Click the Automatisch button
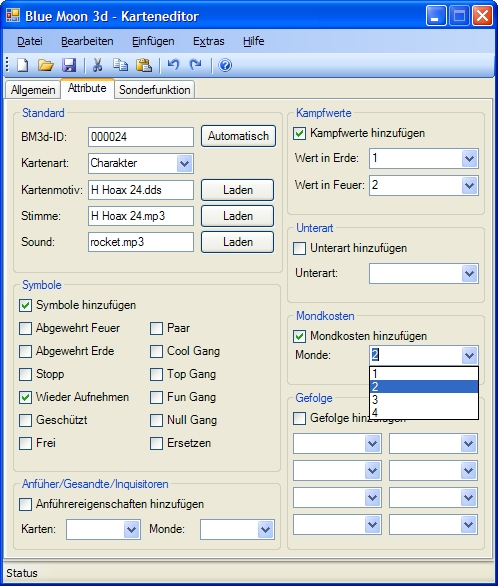Screen dimensions: 498x586 (238, 136)
